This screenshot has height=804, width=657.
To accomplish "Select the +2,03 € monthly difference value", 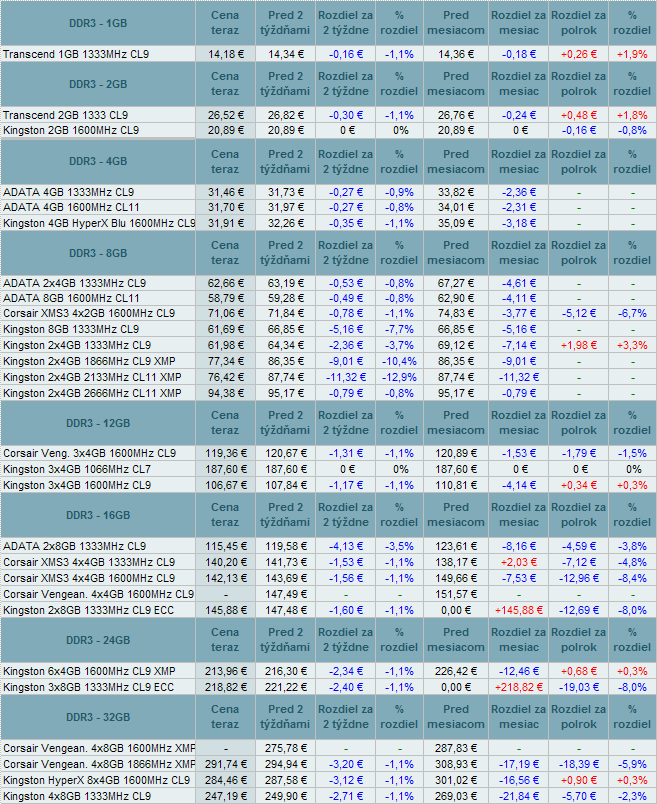I will 519,562.
